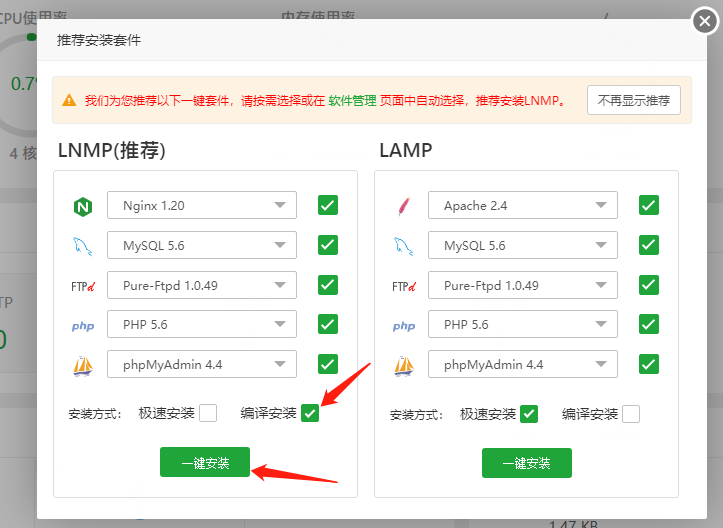Screen dimensions: 723x528
Task: Open LAMP Pure-Ftpd 1.0.49 dropdown
Action: click(x=523, y=285)
